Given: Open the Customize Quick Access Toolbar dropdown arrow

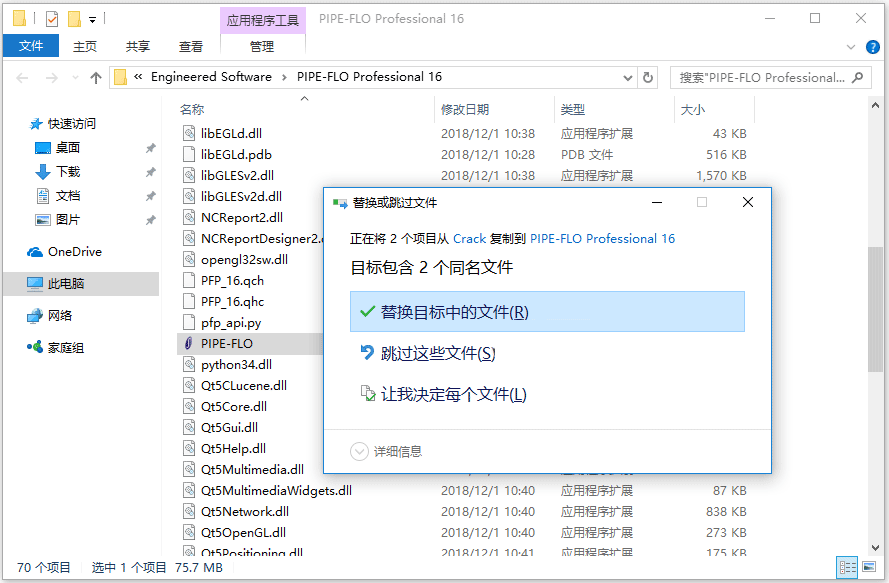Looking at the screenshot, I should click(x=92, y=20).
